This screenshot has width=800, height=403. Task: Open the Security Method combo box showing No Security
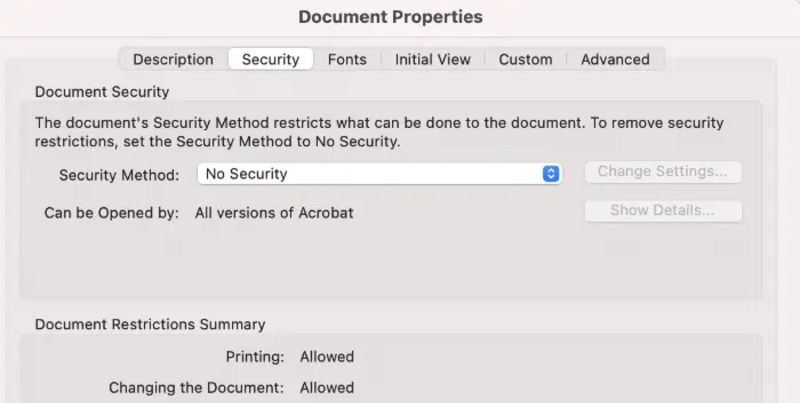click(370, 174)
